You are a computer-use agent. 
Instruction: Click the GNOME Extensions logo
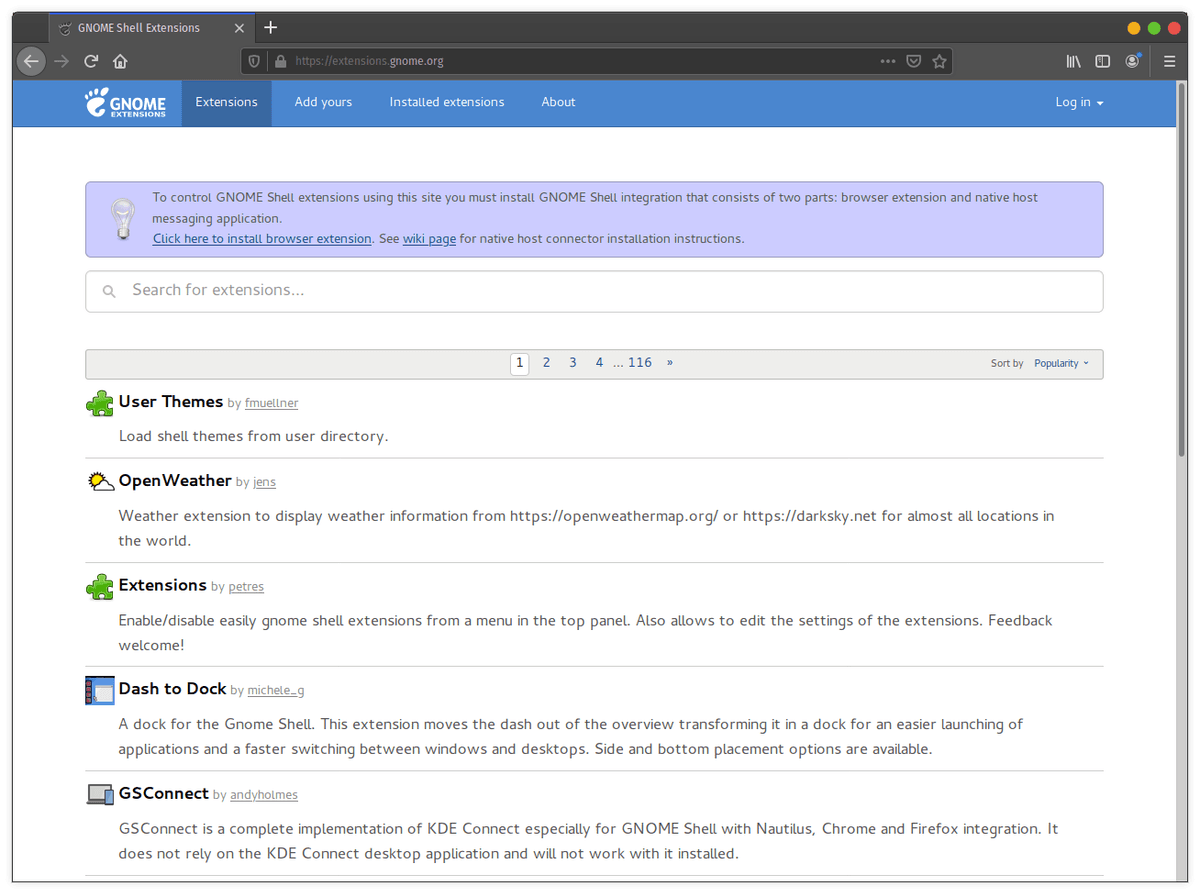click(125, 102)
